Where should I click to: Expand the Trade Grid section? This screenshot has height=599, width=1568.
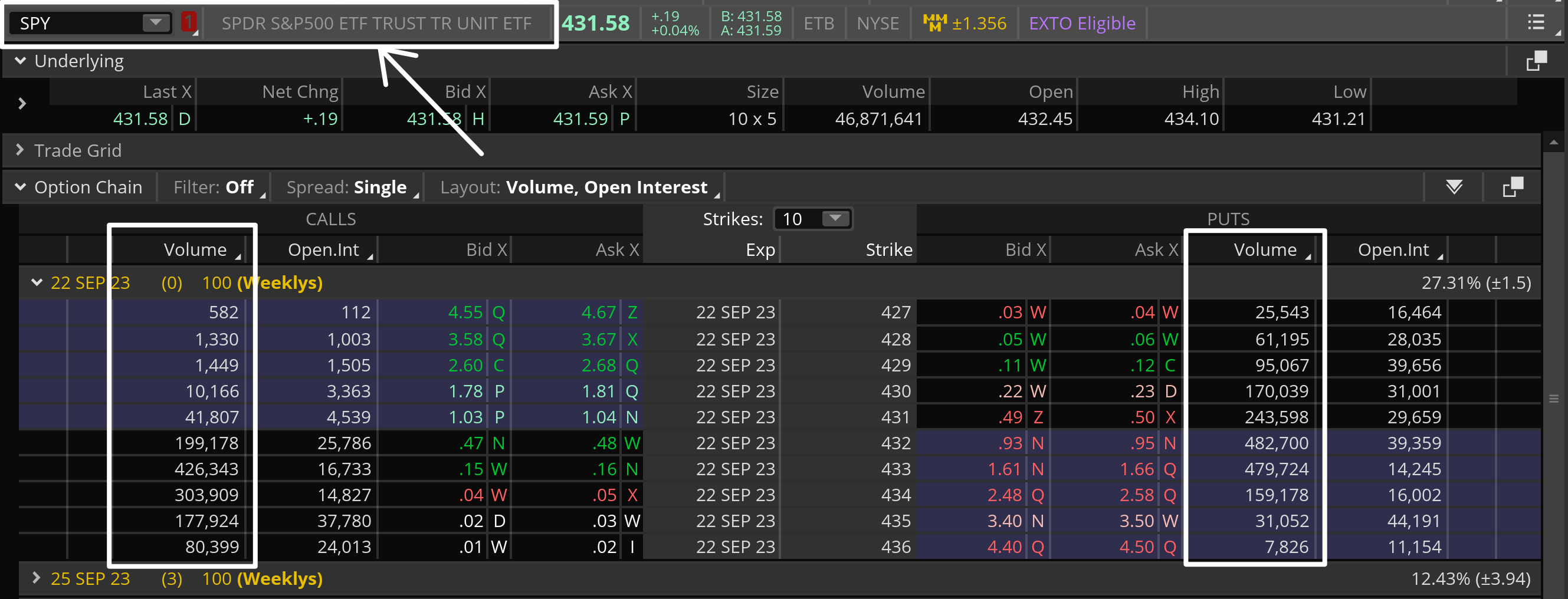click(20, 150)
